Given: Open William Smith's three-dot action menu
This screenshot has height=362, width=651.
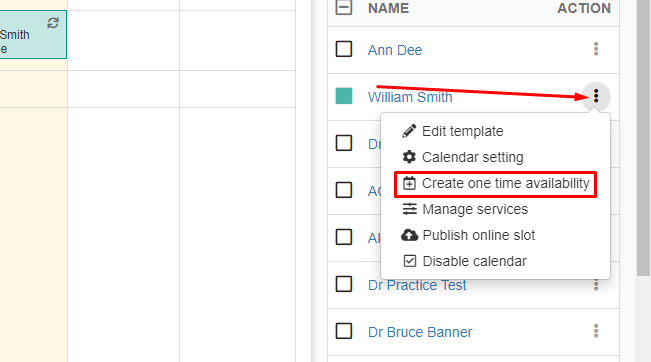Looking at the screenshot, I should pyautogui.click(x=596, y=96).
